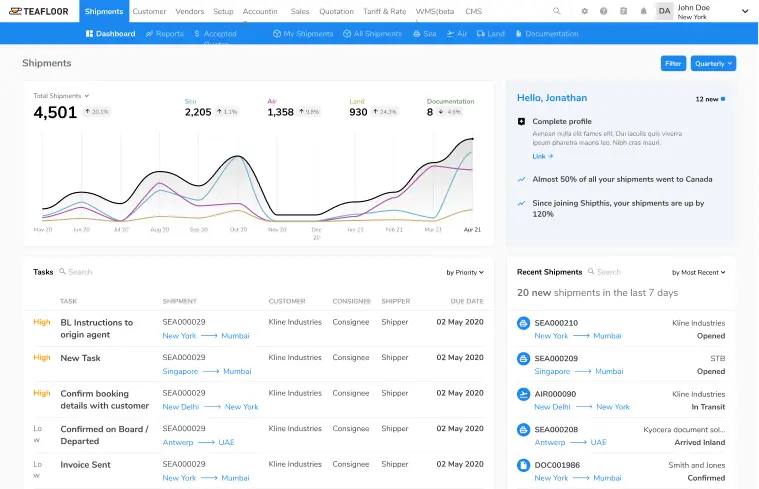Image resolution: width=759 pixels, height=489 pixels.
Task: Click the TEAFLOOR logo
Action: [38, 11]
